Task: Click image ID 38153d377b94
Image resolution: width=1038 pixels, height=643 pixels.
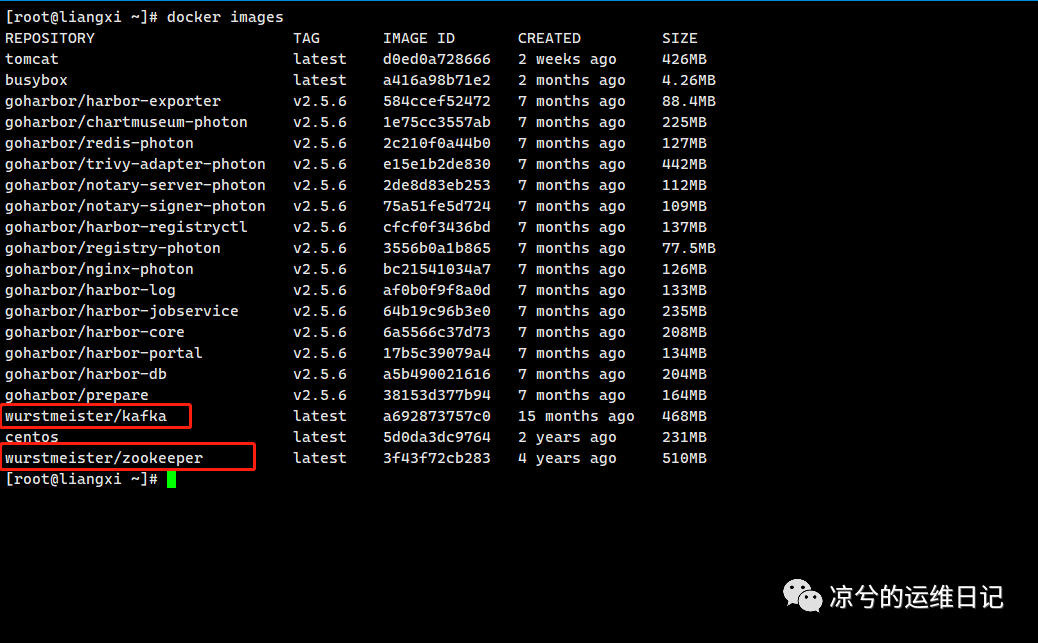Action: click(437, 395)
